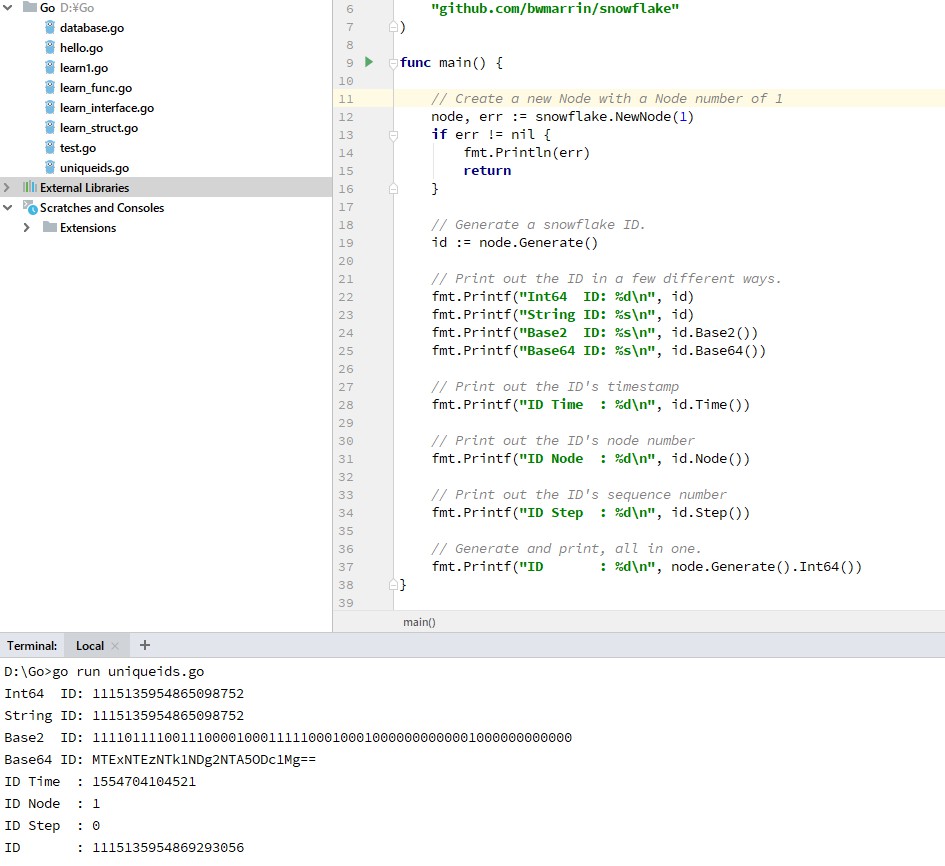The width and height of the screenshot is (945, 866).
Task: Click fold end marker at line 16
Action: pyautogui.click(x=393, y=189)
